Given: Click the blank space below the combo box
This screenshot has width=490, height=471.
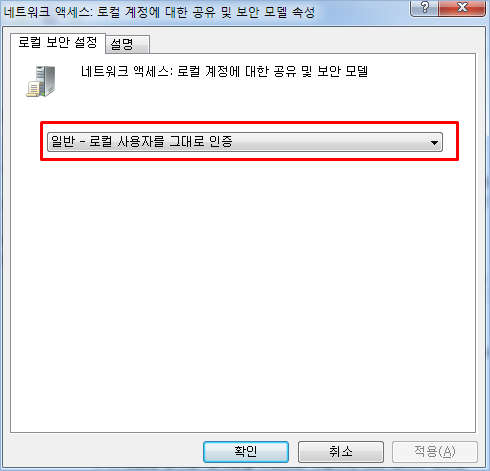Looking at the screenshot, I should click(x=243, y=293).
